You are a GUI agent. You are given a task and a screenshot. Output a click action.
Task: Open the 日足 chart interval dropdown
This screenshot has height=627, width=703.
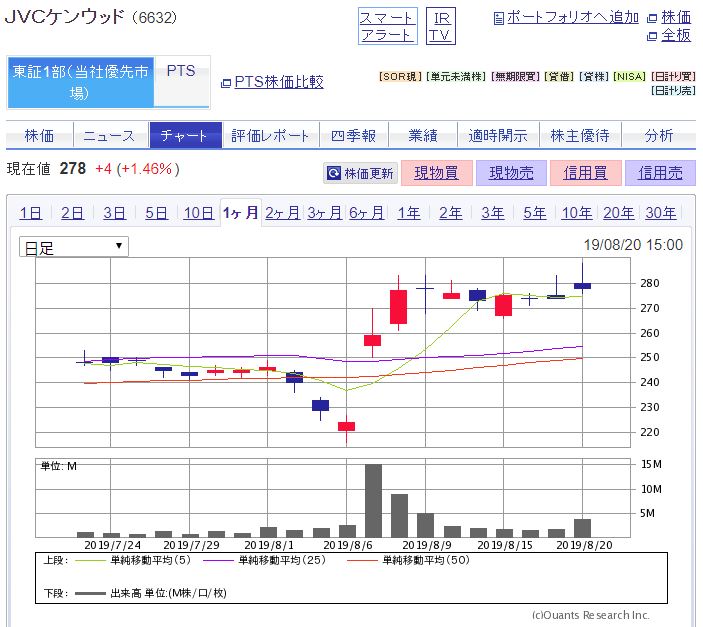(x=74, y=247)
